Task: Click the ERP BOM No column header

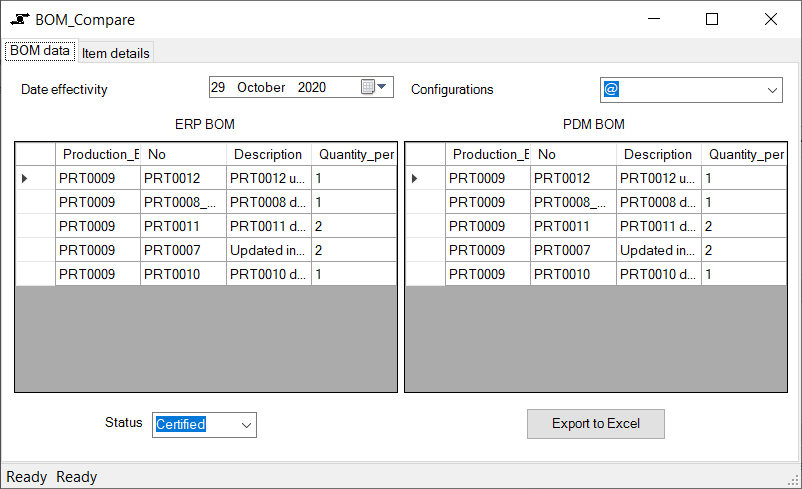Action: pyautogui.click(x=182, y=154)
